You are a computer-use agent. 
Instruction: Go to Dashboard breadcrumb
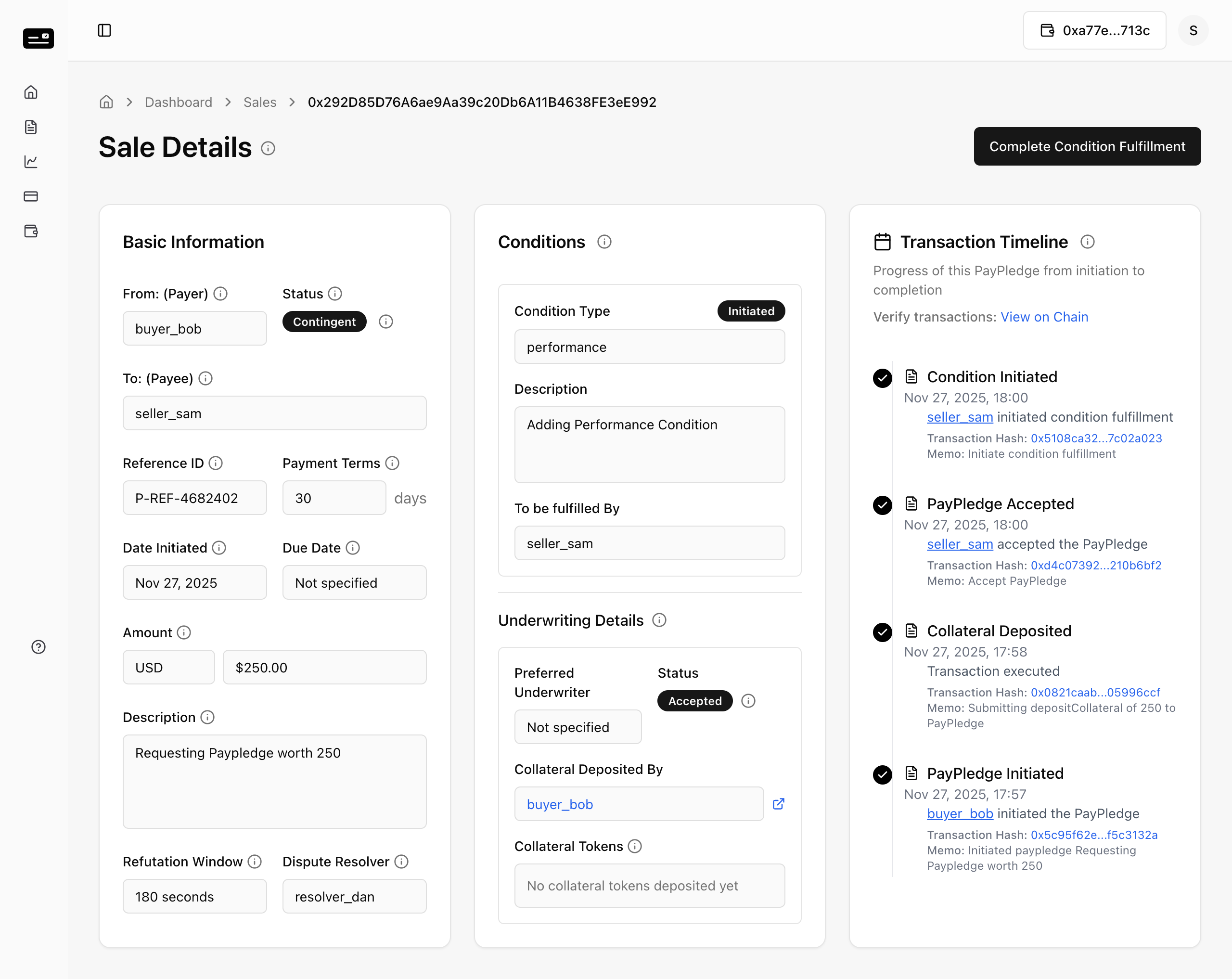(x=178, y=103)
